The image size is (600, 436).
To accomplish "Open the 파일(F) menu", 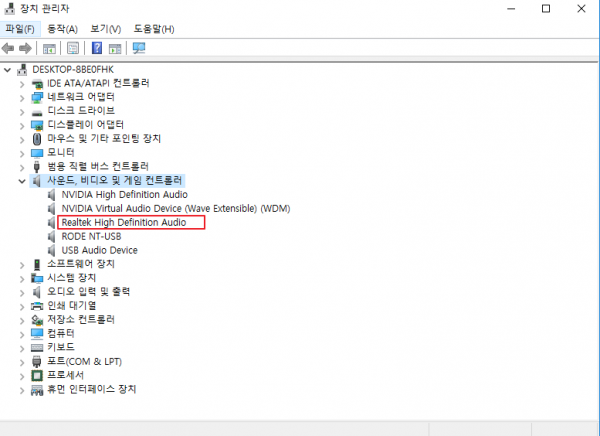I will click(20, 29).
